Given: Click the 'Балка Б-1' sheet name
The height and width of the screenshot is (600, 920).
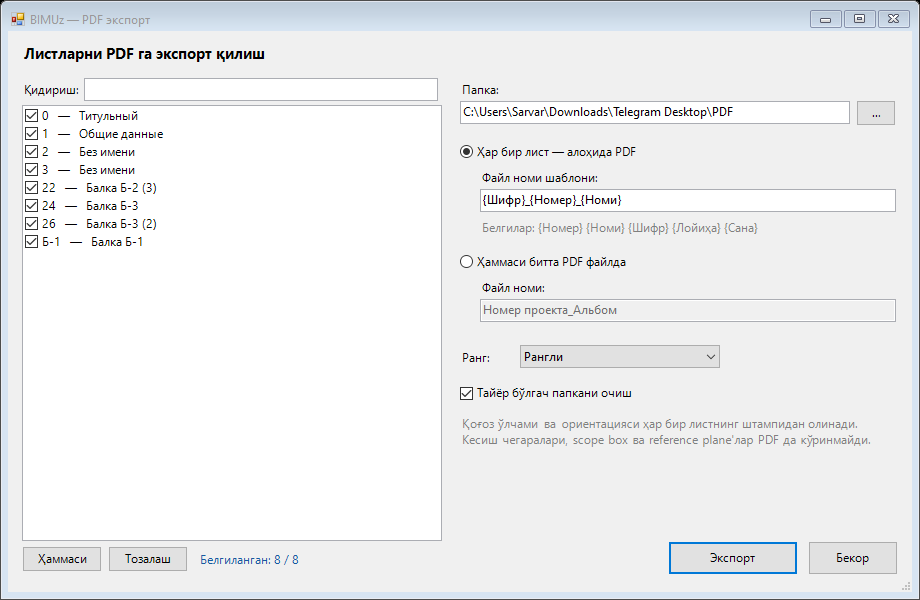Looking at the screenshot, I should 117,242.
